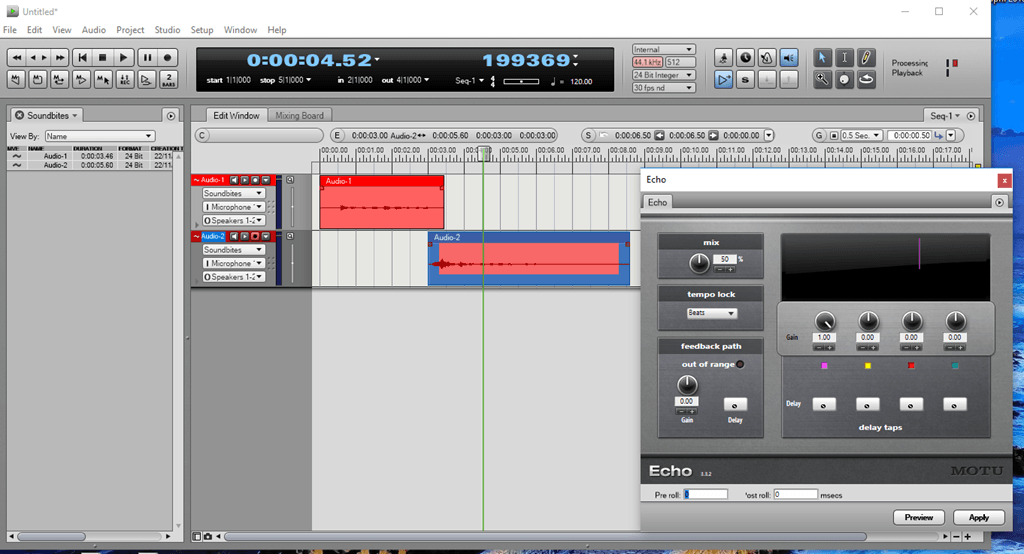The image size is (1024, 554).
Task: Open the Studio menu
Action: point(167,30)
